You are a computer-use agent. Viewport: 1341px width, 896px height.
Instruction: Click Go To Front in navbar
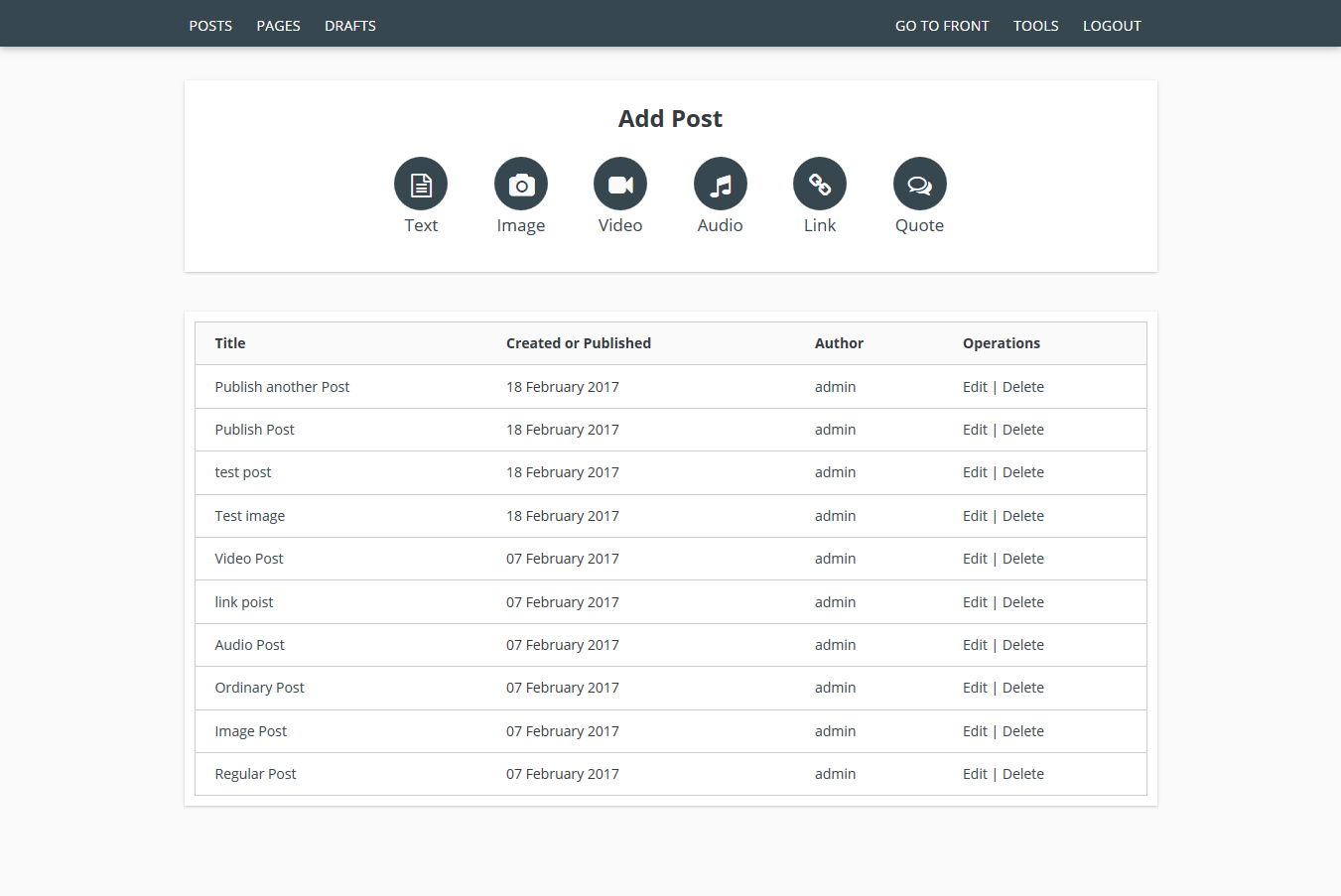(942, 26)
